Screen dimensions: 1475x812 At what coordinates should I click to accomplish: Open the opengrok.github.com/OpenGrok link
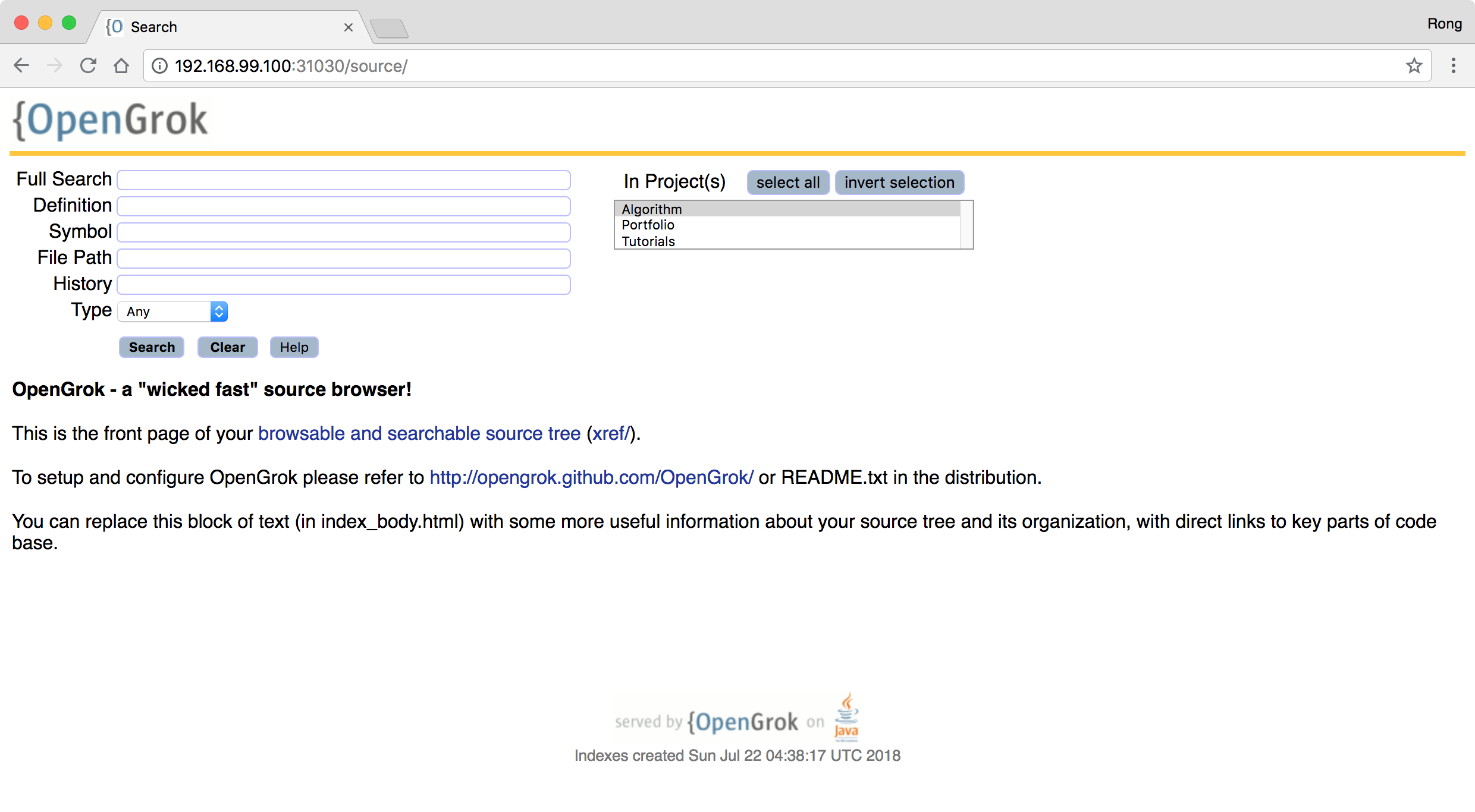[592, 477]
